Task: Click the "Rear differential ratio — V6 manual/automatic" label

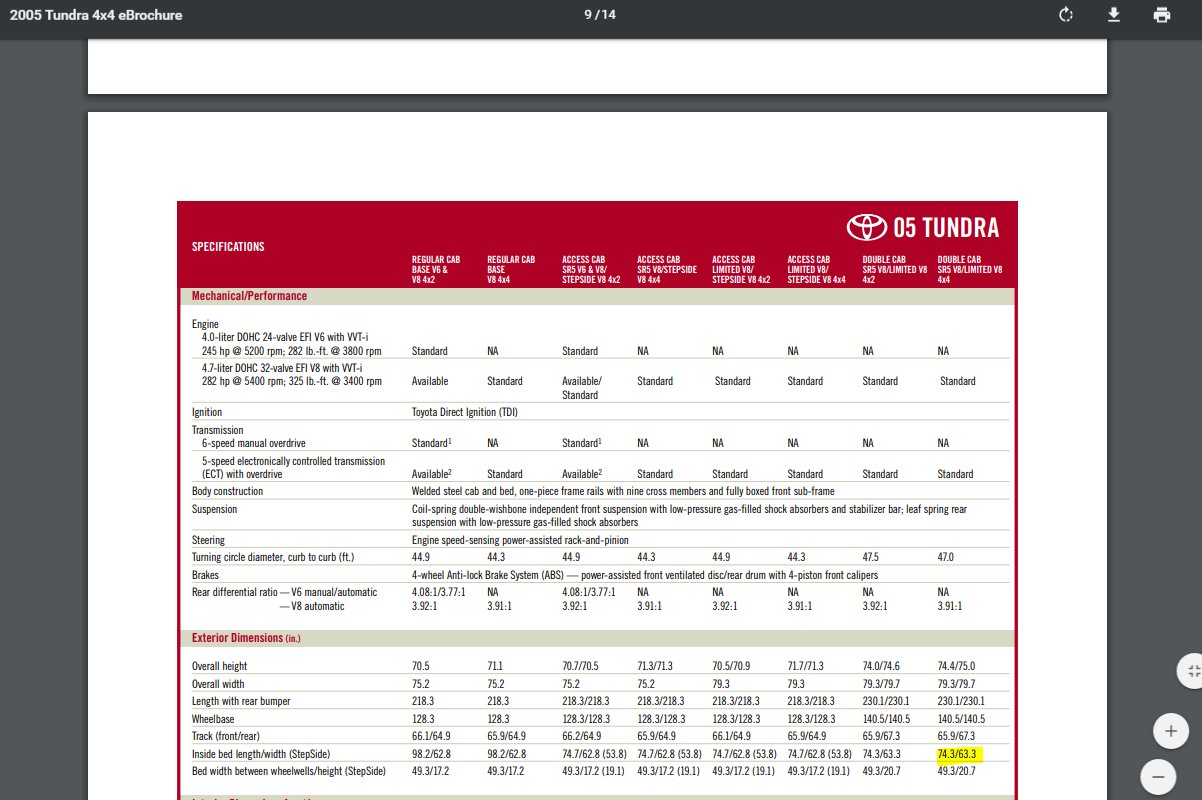Action: (285, 592)
